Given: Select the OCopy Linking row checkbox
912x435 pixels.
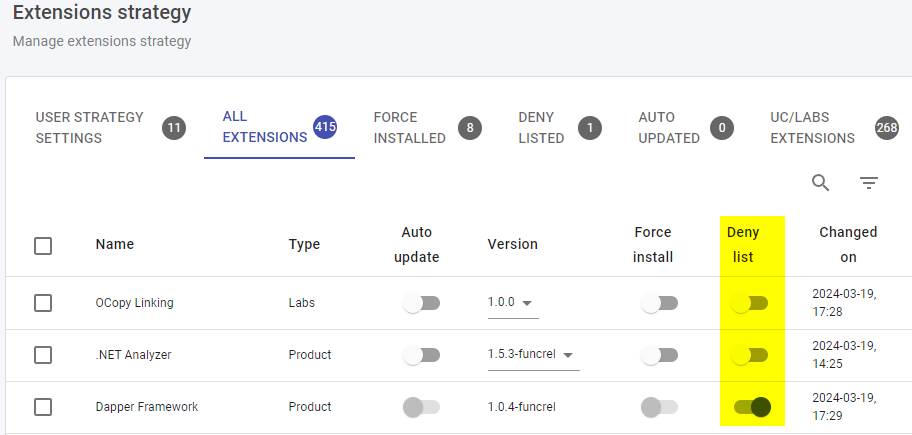Looking at the screenshot, I should [x=43, y=303].
